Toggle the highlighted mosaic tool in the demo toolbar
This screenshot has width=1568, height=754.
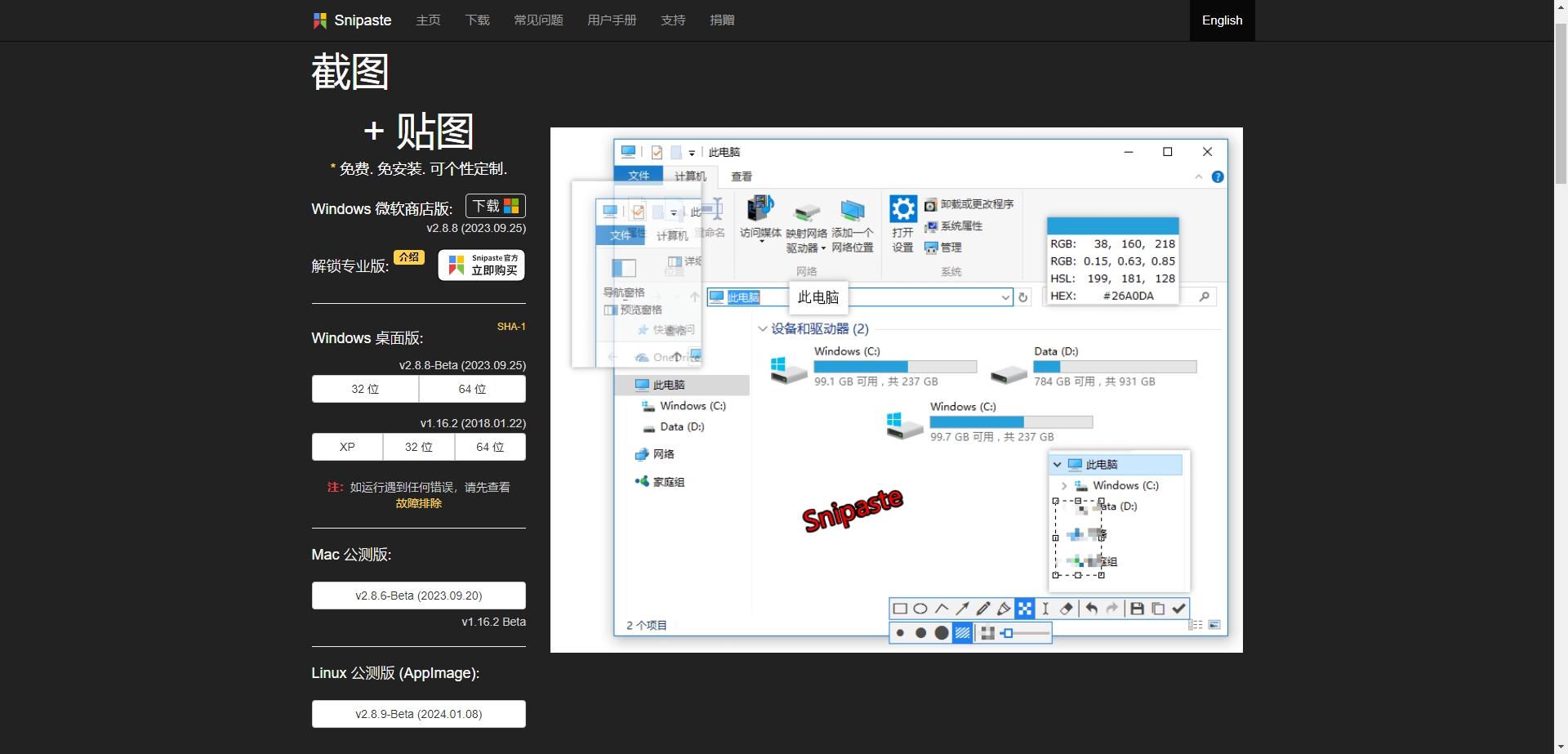[x=1025, y=609]
